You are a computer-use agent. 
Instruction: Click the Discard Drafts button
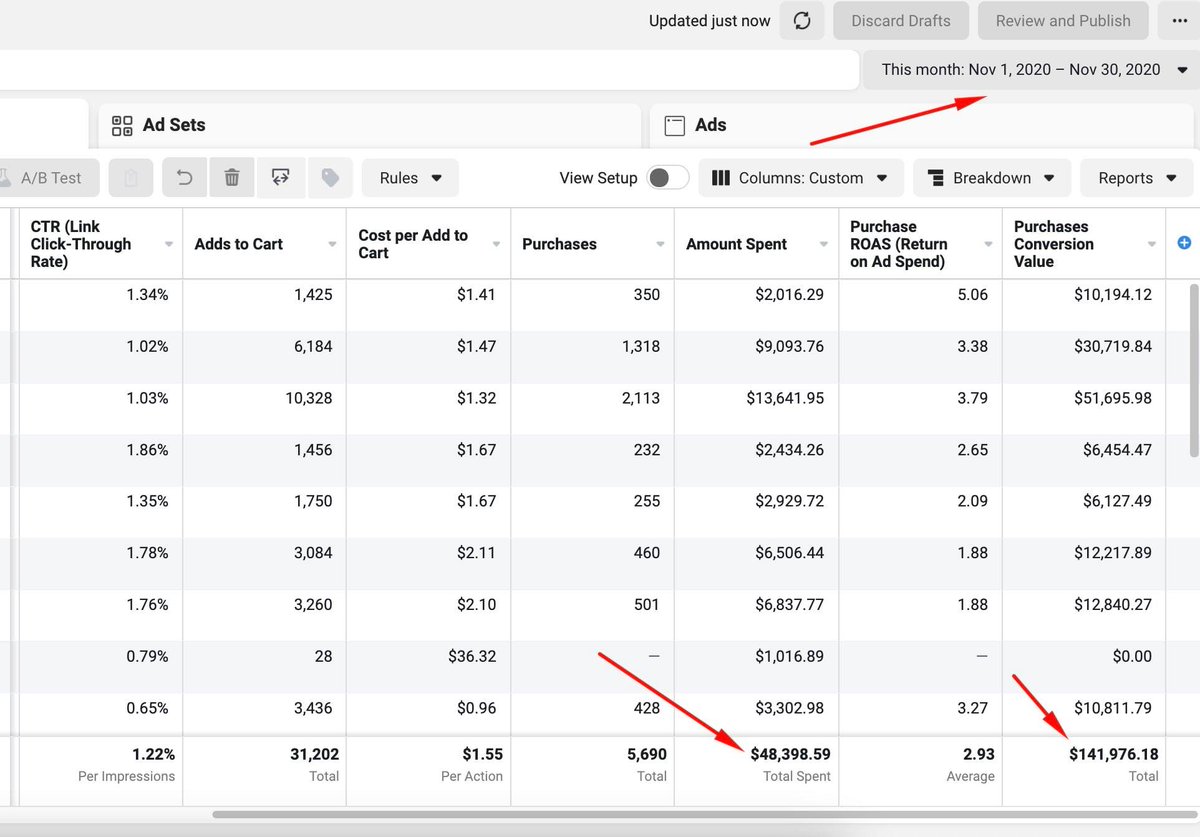click(x=901, y=21)
